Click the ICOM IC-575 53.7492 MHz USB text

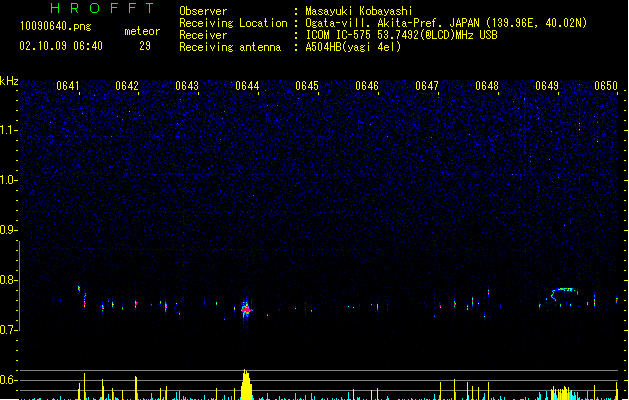tap(402, 35)
